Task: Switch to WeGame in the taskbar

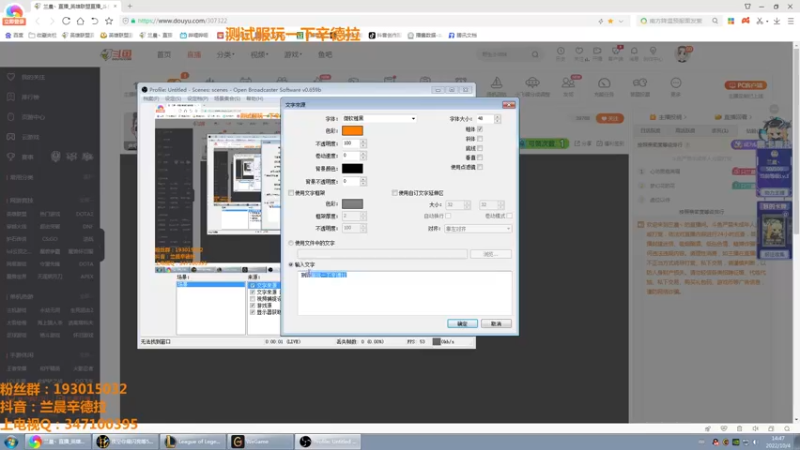Action: tap(260, 441)
